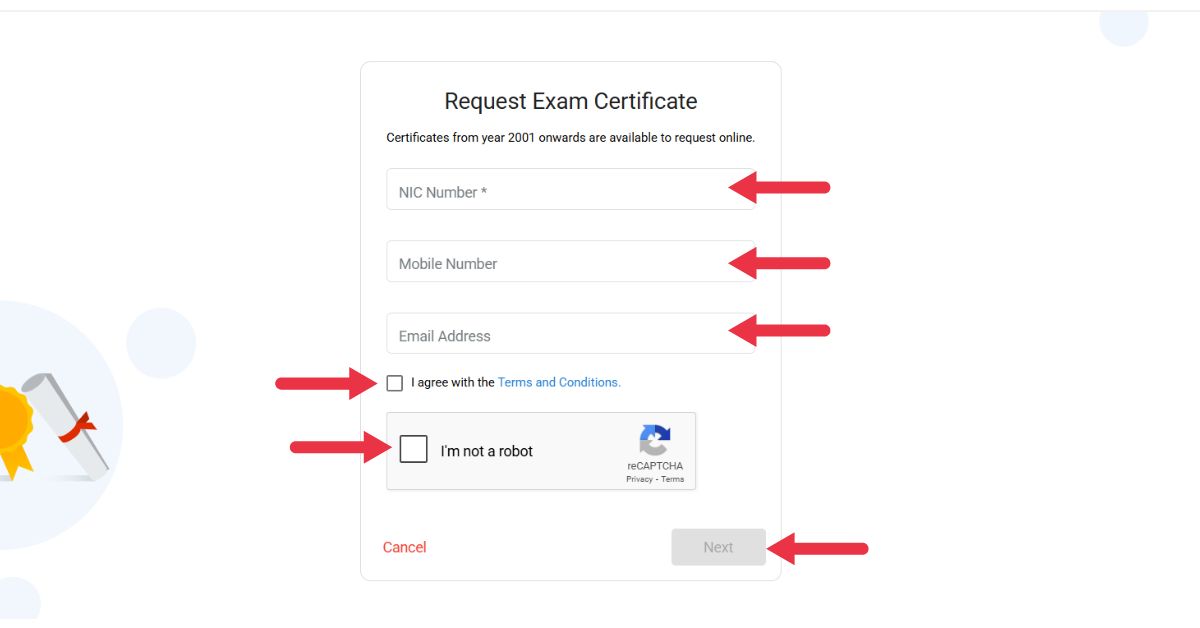1200x628 pixels.
Task: Click the Request Exam Certificate heading
Action: click(x=571, y=101)
